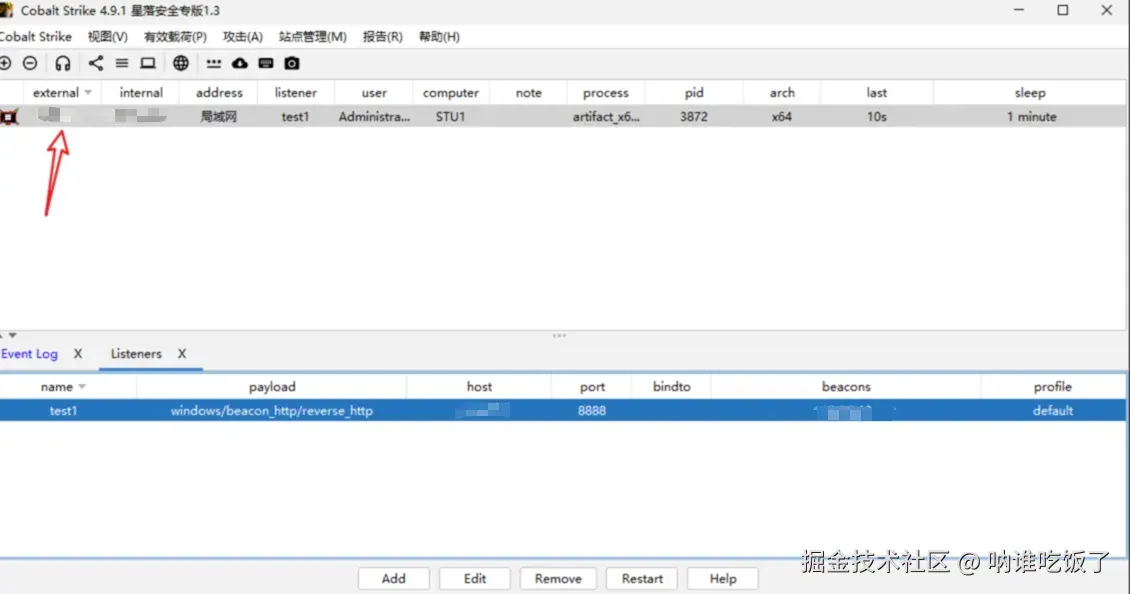Collapse panel with split pane arrow
This screenshot has width=1130, height=594.
coord(12,335)
